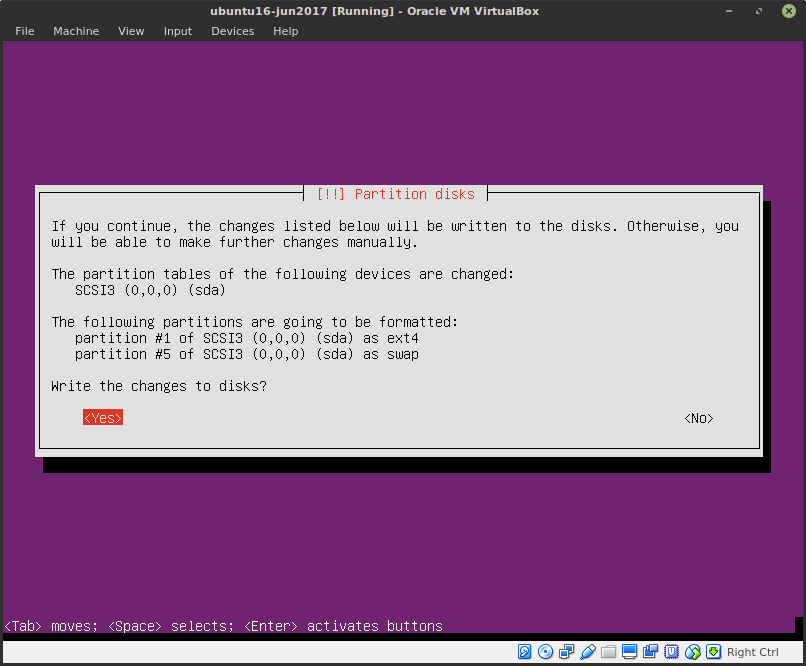Image resolution: width=806 pixels, height=666 pixels.
Task: Open the Input menu
Action: click(177, 31)
